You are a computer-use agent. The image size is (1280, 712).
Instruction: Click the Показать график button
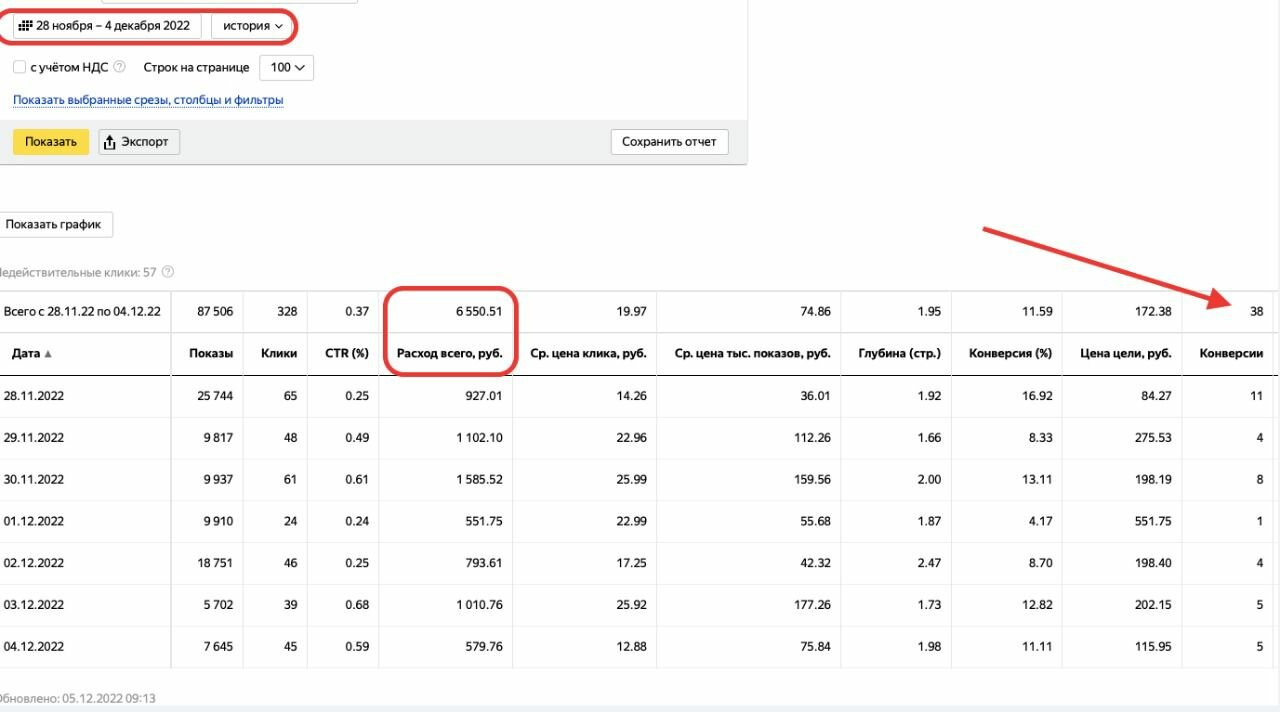(54, 225)
